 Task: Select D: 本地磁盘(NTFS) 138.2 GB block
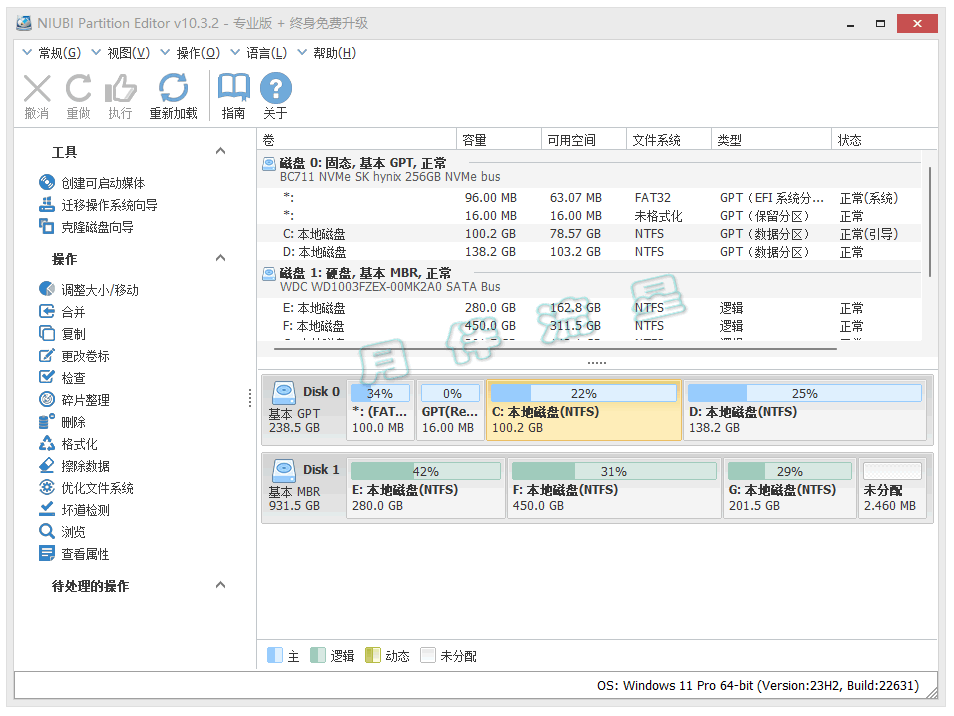tap(804, 410)
